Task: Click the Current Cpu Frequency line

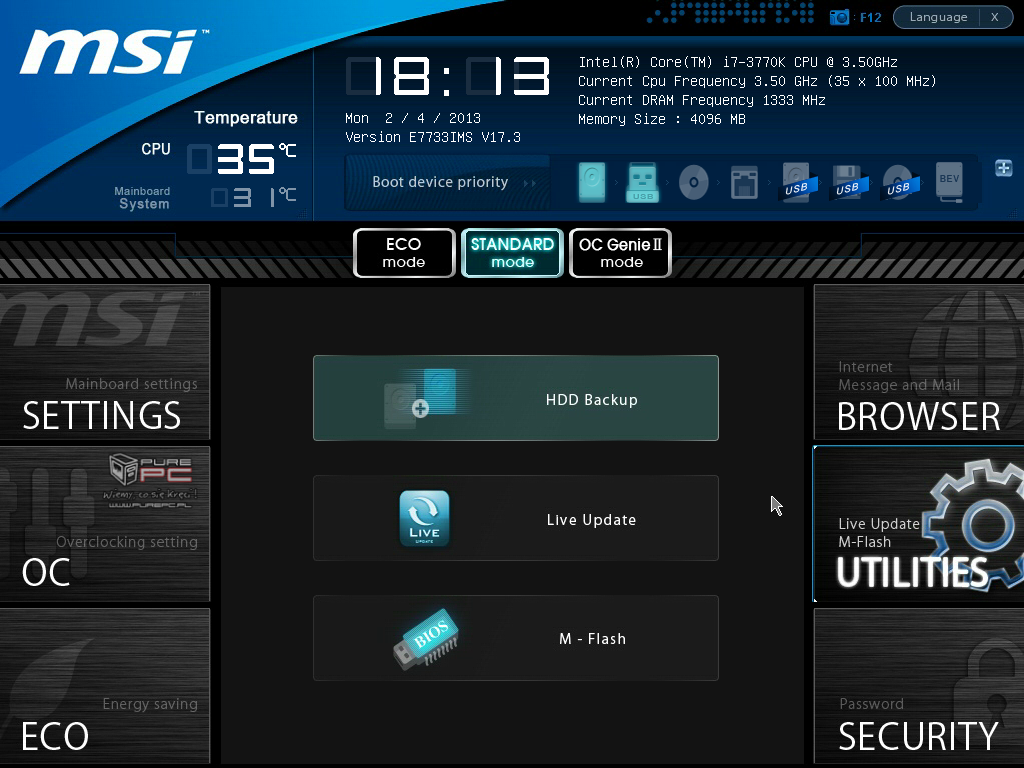Action: (758, 81)
